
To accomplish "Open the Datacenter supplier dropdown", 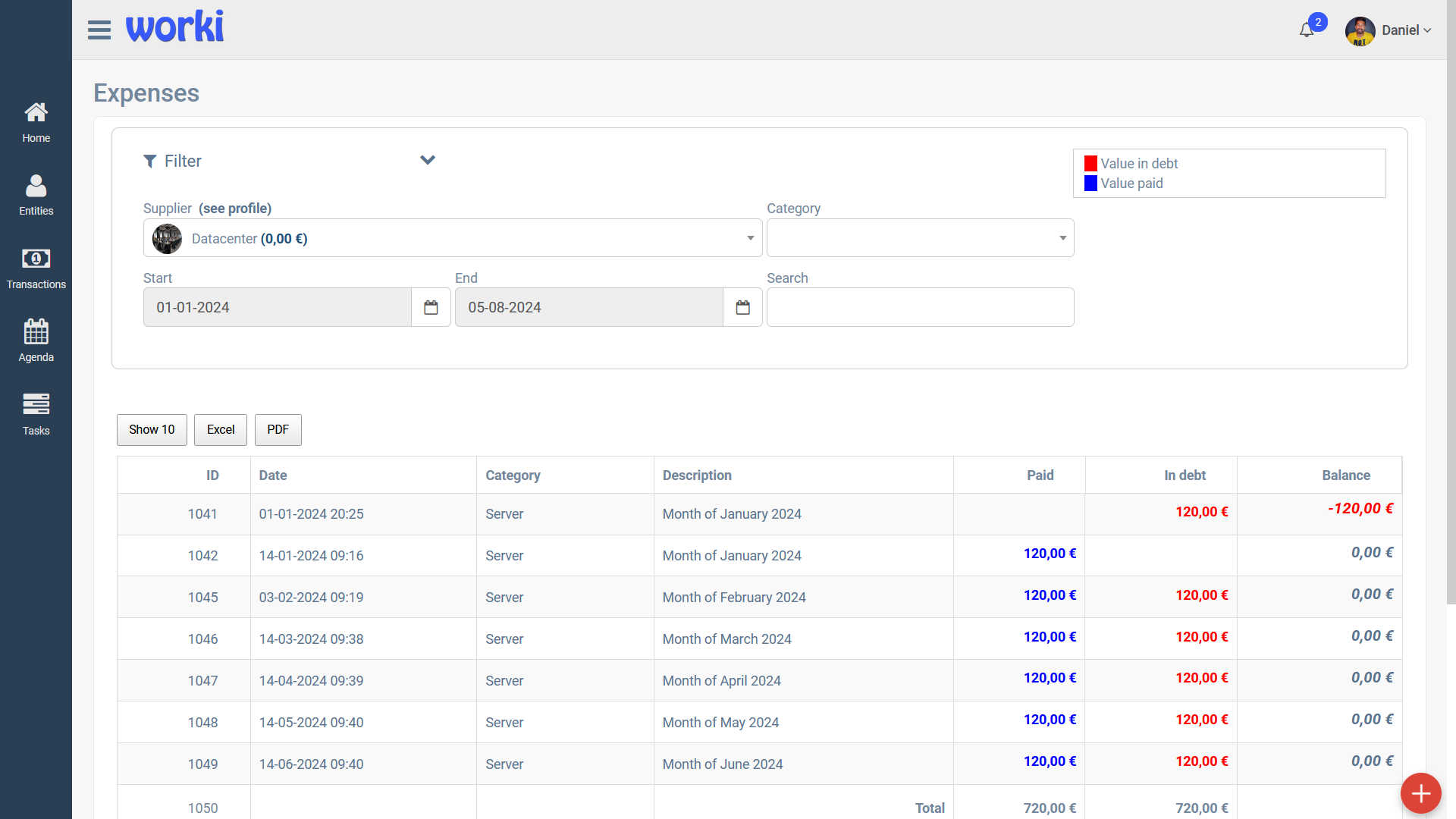I will (x=453, y=238).
